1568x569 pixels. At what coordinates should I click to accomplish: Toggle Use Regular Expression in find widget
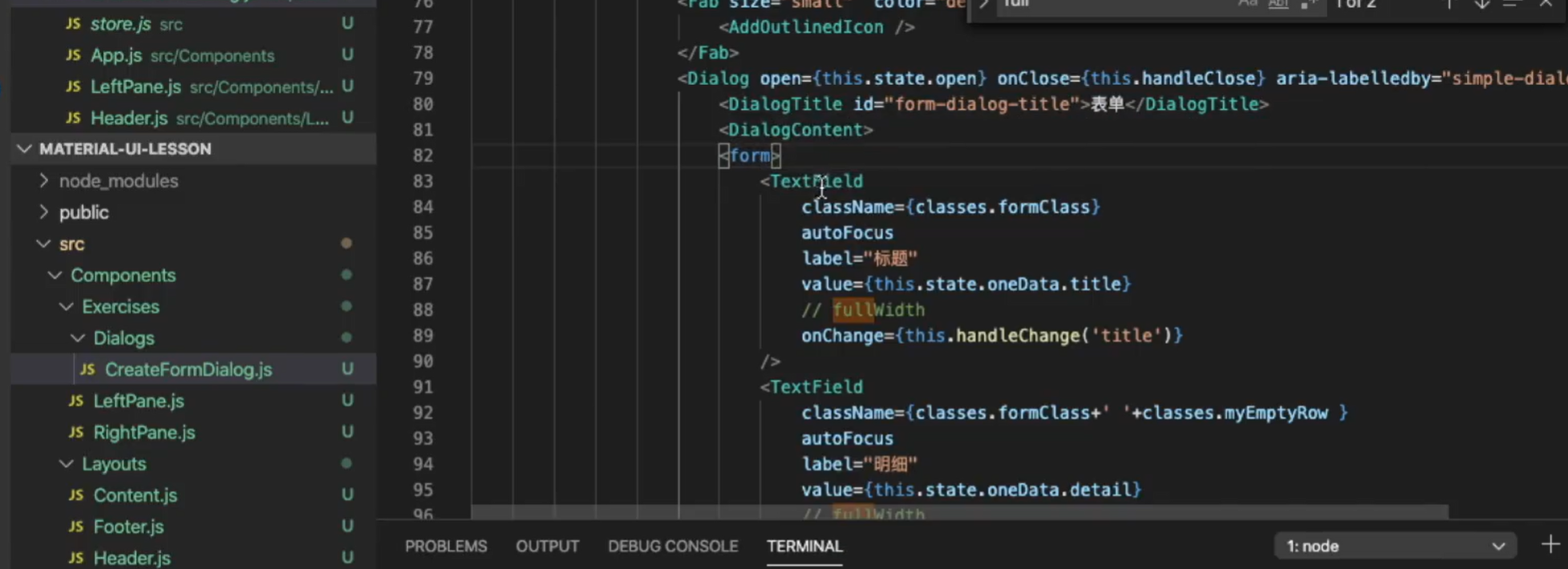coord(1309,4)
